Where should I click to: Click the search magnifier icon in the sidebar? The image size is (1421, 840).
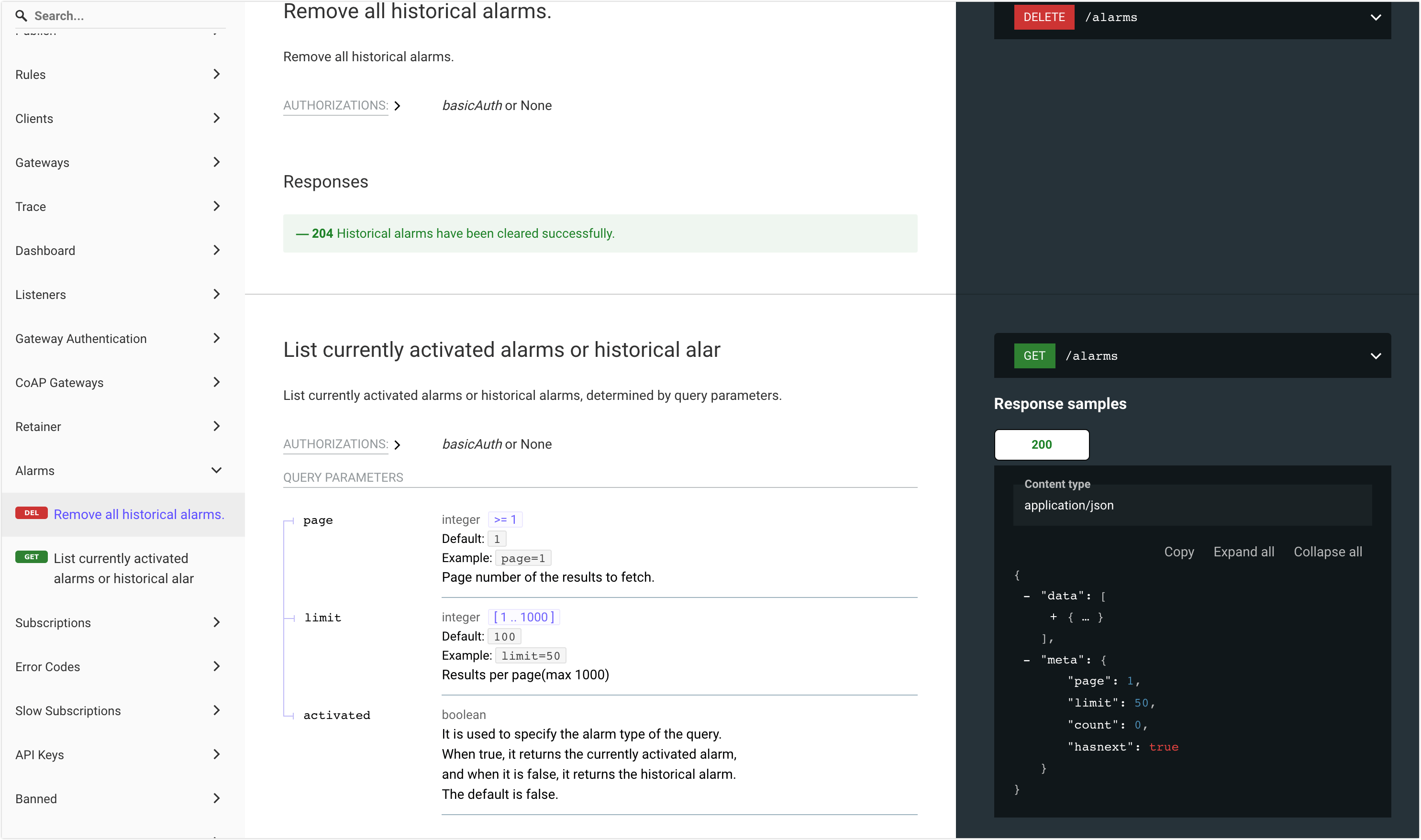click(x=22, y=16)
